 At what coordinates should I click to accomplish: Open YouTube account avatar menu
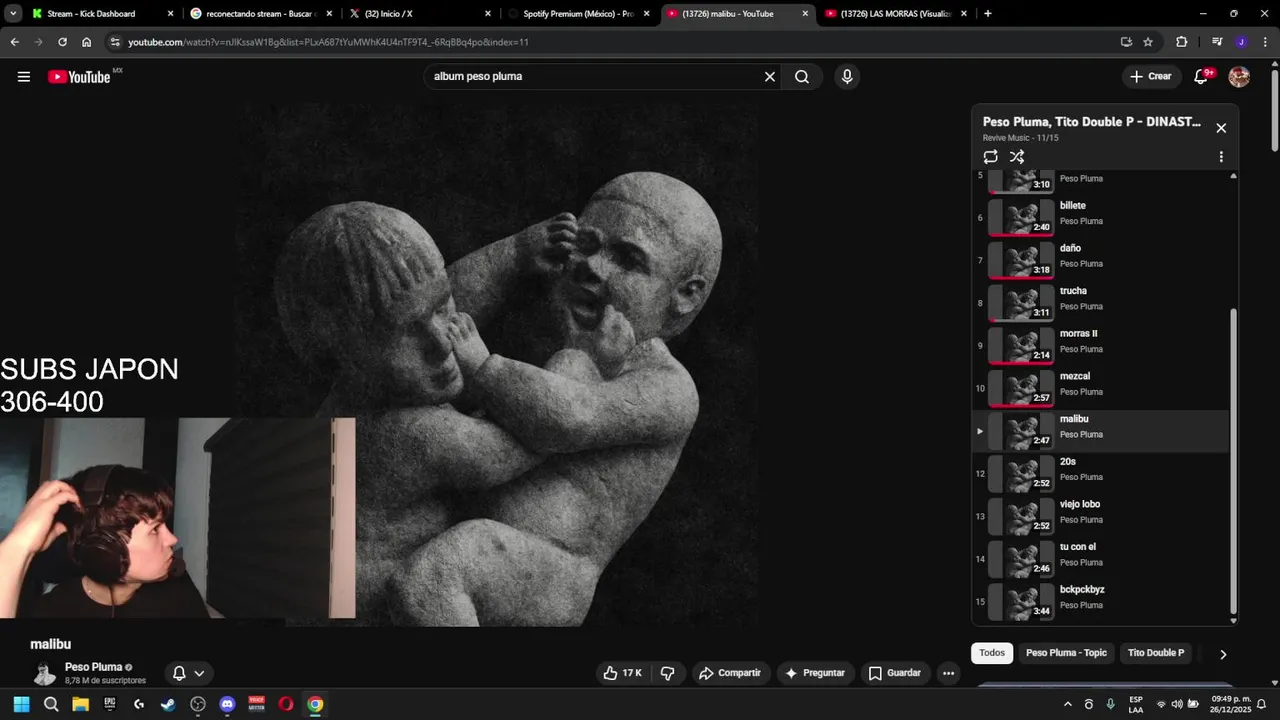1239,77
